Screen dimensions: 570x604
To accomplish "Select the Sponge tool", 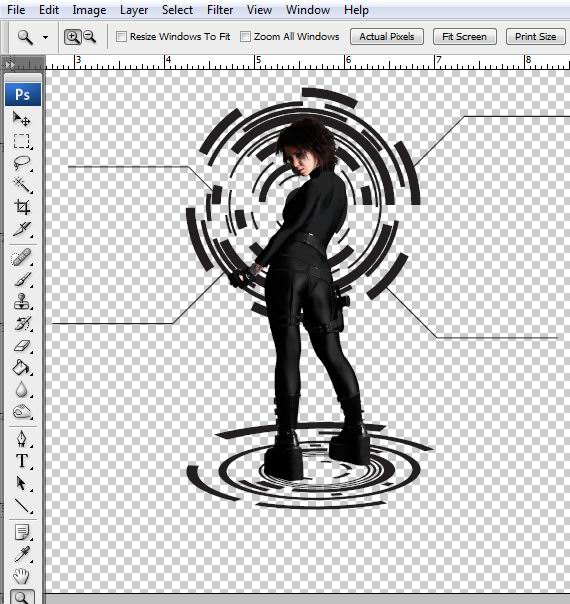I will click(x=22, y=412).
